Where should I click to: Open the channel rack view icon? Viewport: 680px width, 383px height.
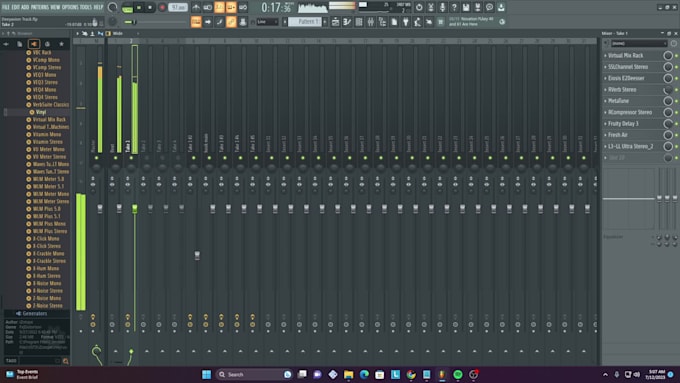click(359, 22)
